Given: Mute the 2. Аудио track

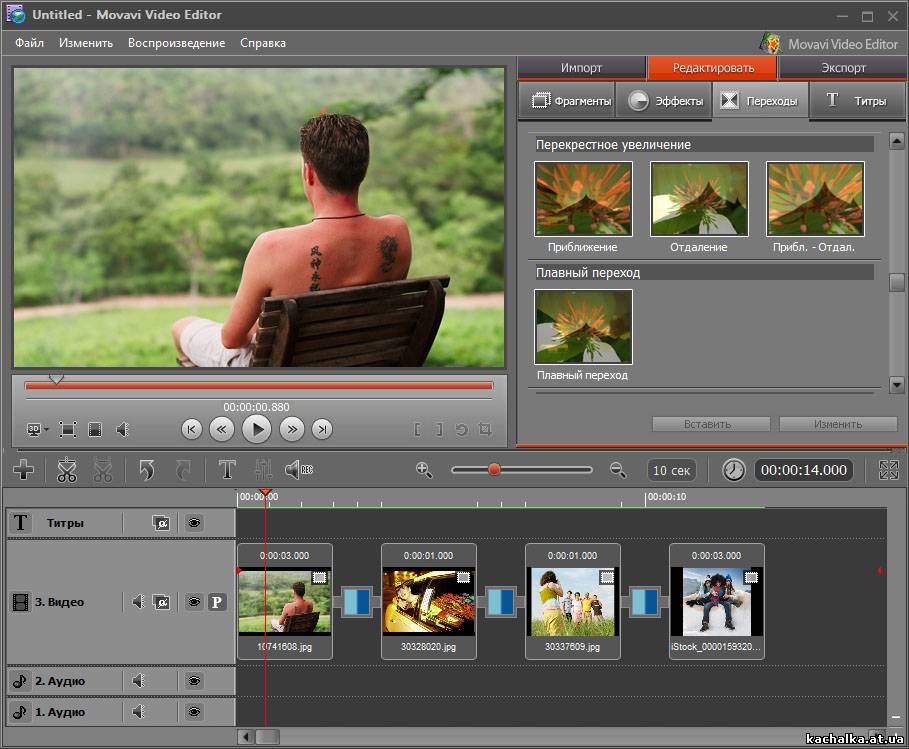Looking at the screenshot, I should coord(139,681).
